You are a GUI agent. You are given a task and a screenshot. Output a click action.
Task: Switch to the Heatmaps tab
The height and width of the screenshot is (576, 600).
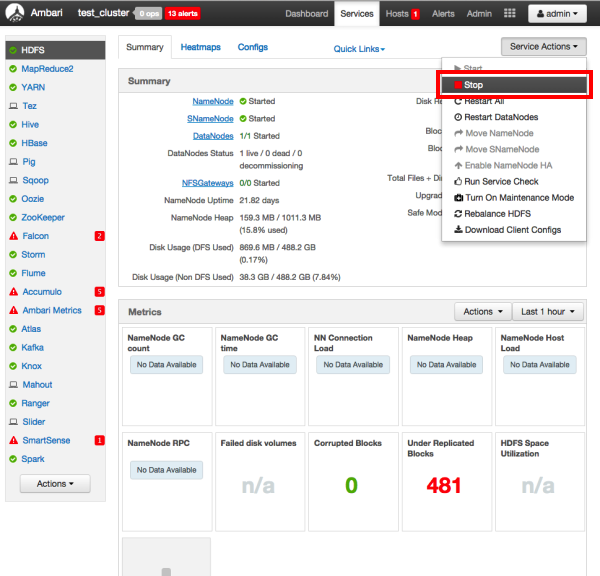tap(200, 47)
